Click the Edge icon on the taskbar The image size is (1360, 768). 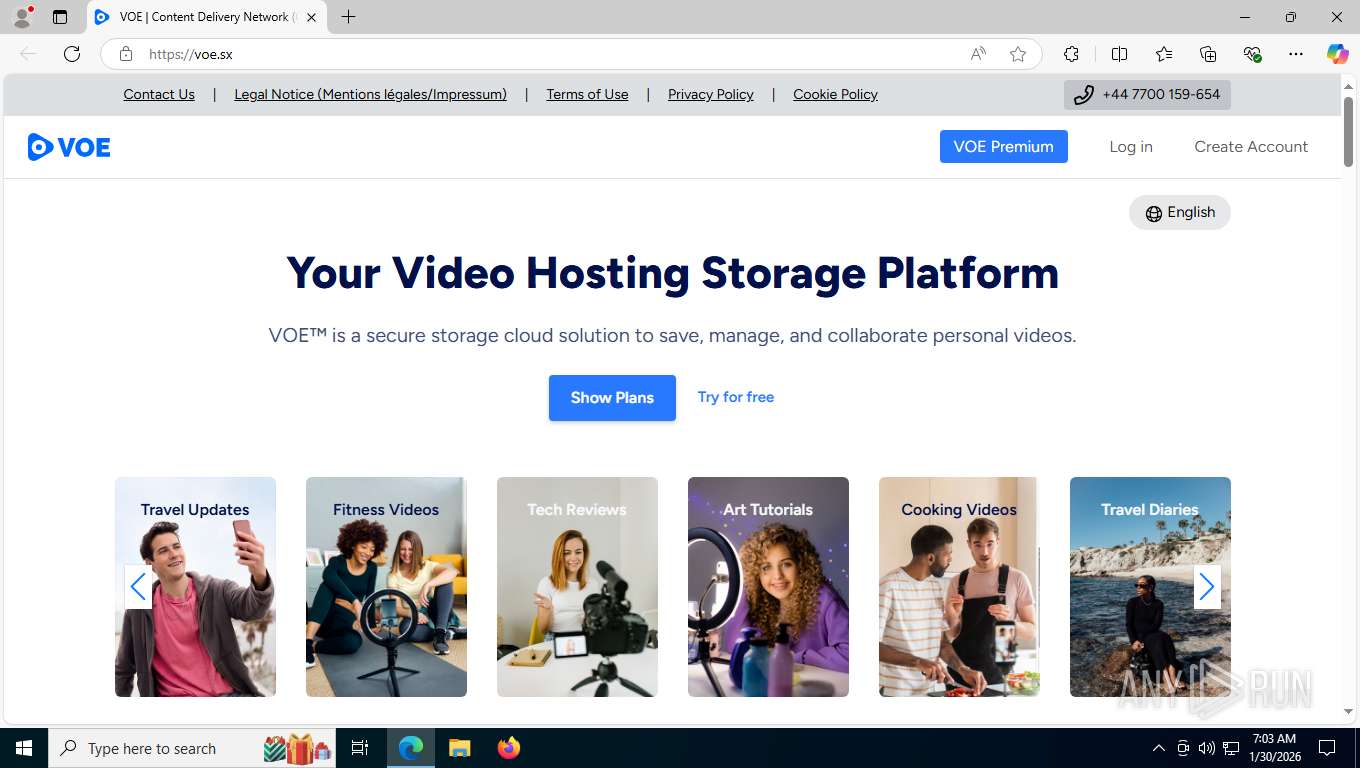tap(411, 748)
